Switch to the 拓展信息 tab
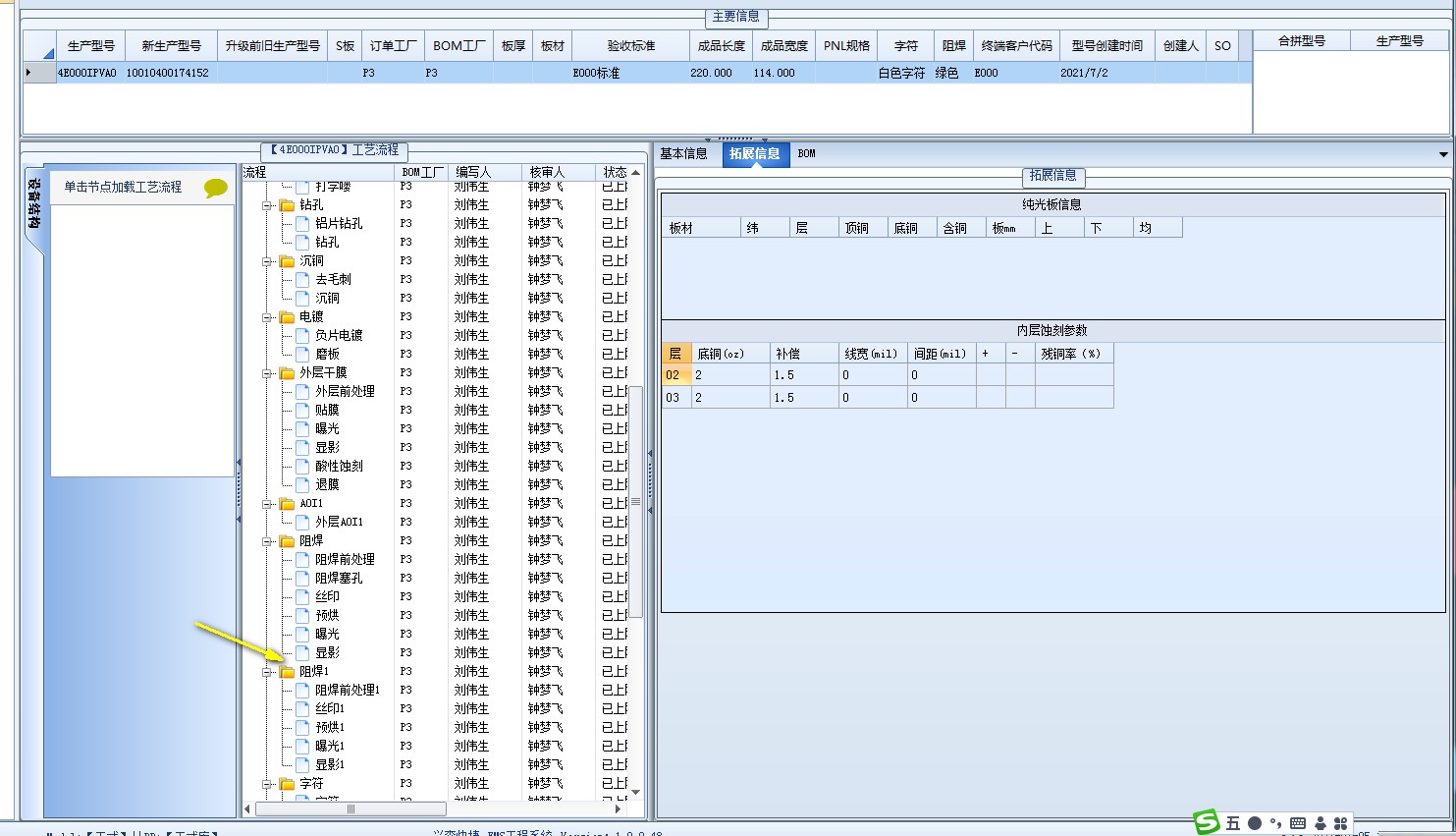The image size is (1456, 836). pyautogui.click(x=755, y=153)
